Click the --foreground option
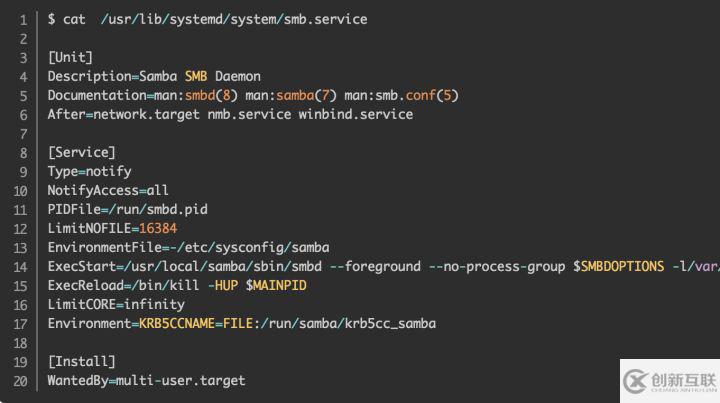Screen dimensions: 720x403 [375, 267]
